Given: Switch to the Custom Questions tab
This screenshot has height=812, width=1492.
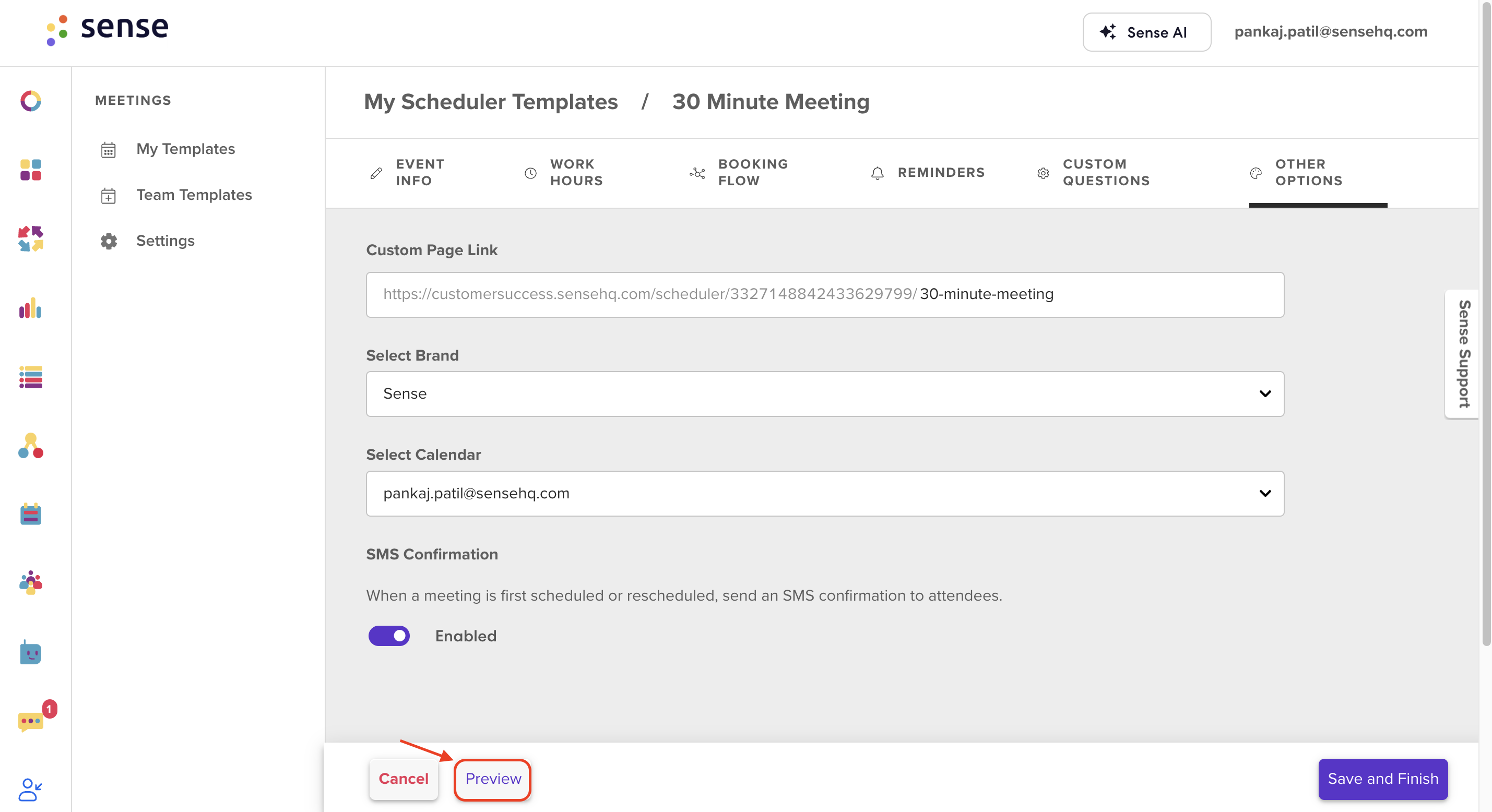Looking at the screenshot, I should click(x=1093, y=173).
